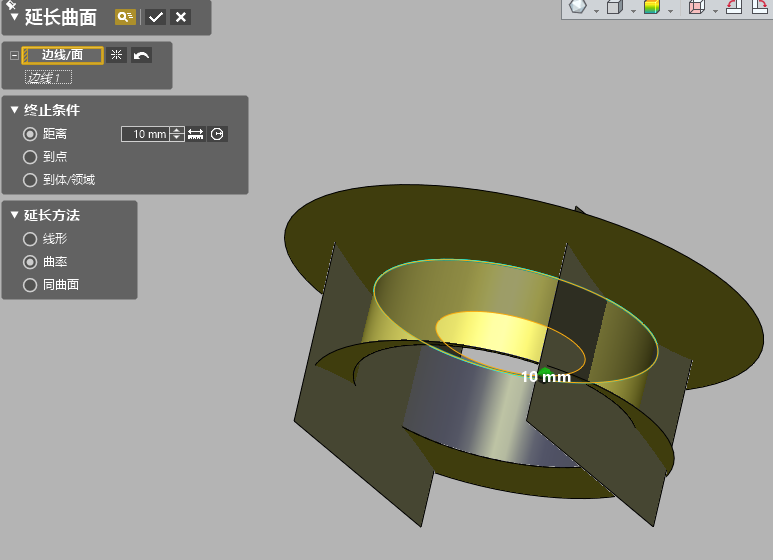Click the 10 mm distance input field
Image resolution: width=773 pixels, height=560 pixels.
coord(145,134)
